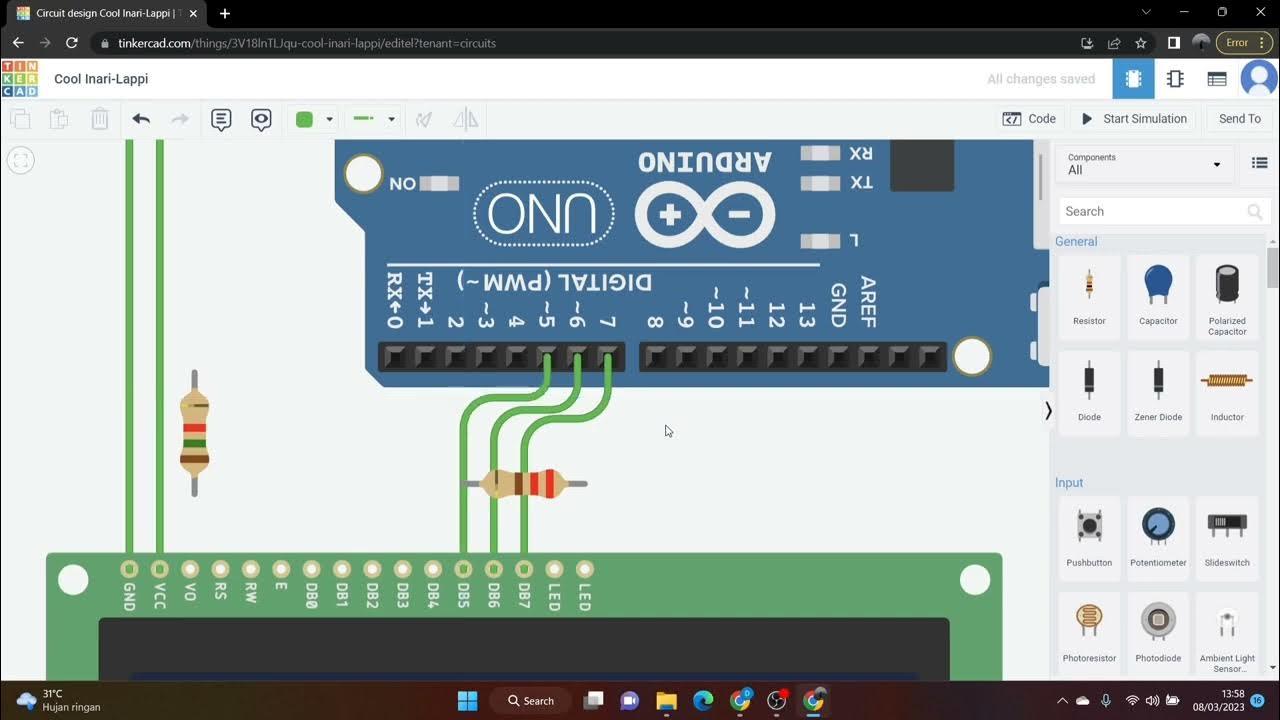Click the Delete trash icon
This screenshot has width=1280, height=720.
click(x=100, y=119)
